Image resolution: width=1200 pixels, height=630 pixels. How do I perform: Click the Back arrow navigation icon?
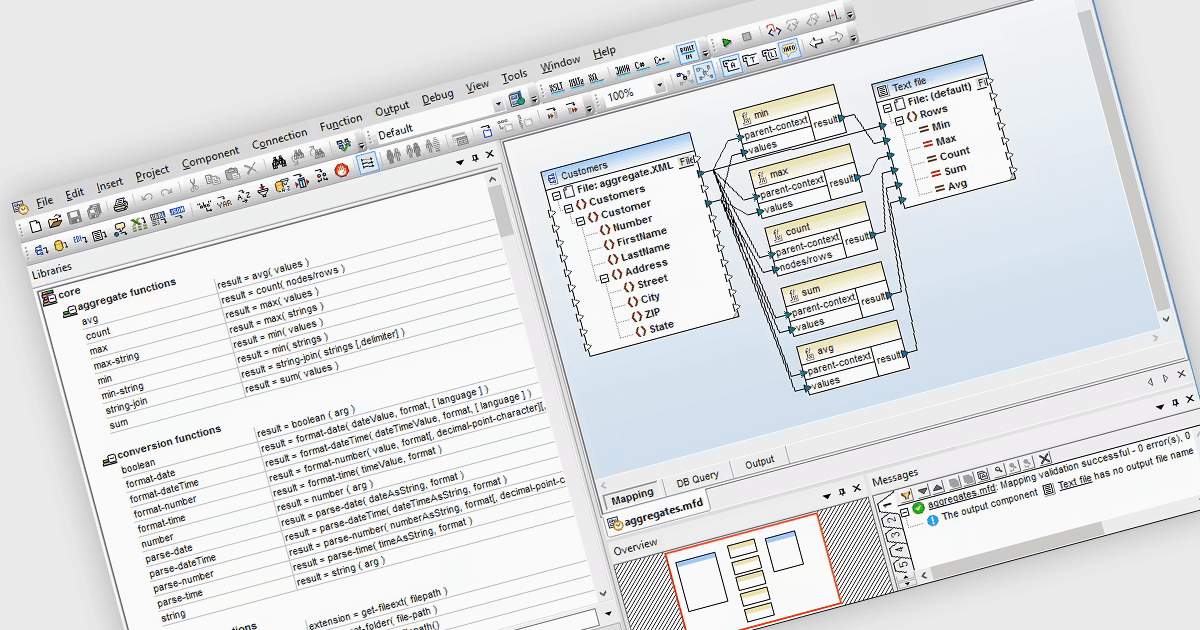coord(816,43)
